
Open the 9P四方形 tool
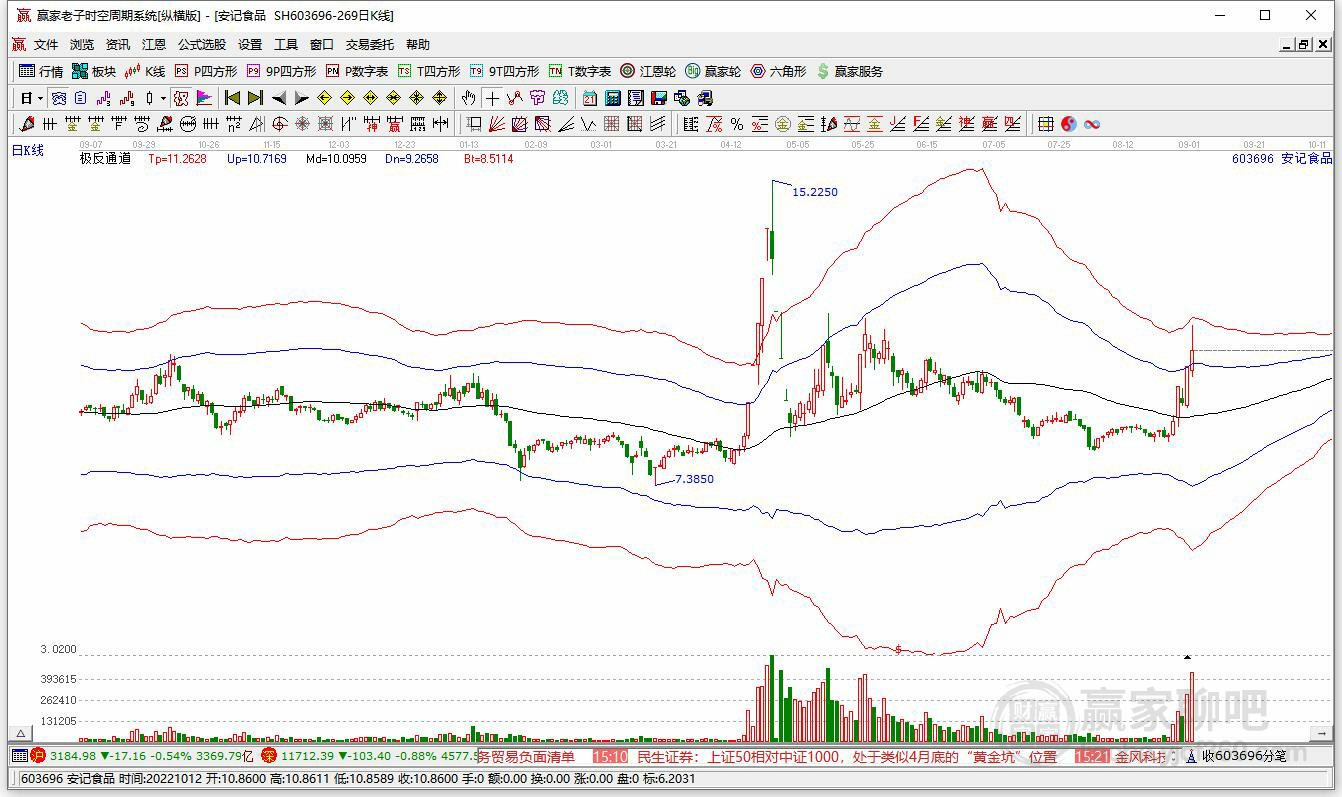click(x=281, y=71)
